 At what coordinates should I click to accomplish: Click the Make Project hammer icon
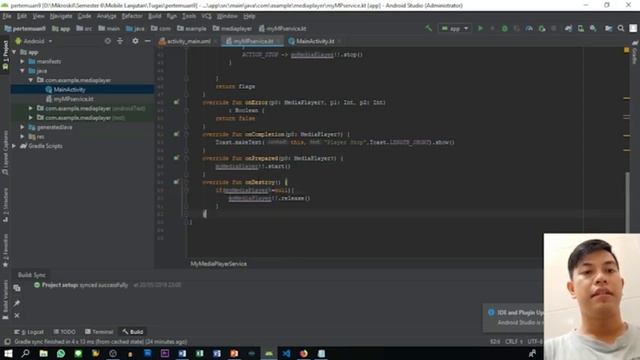pos(428,29)
